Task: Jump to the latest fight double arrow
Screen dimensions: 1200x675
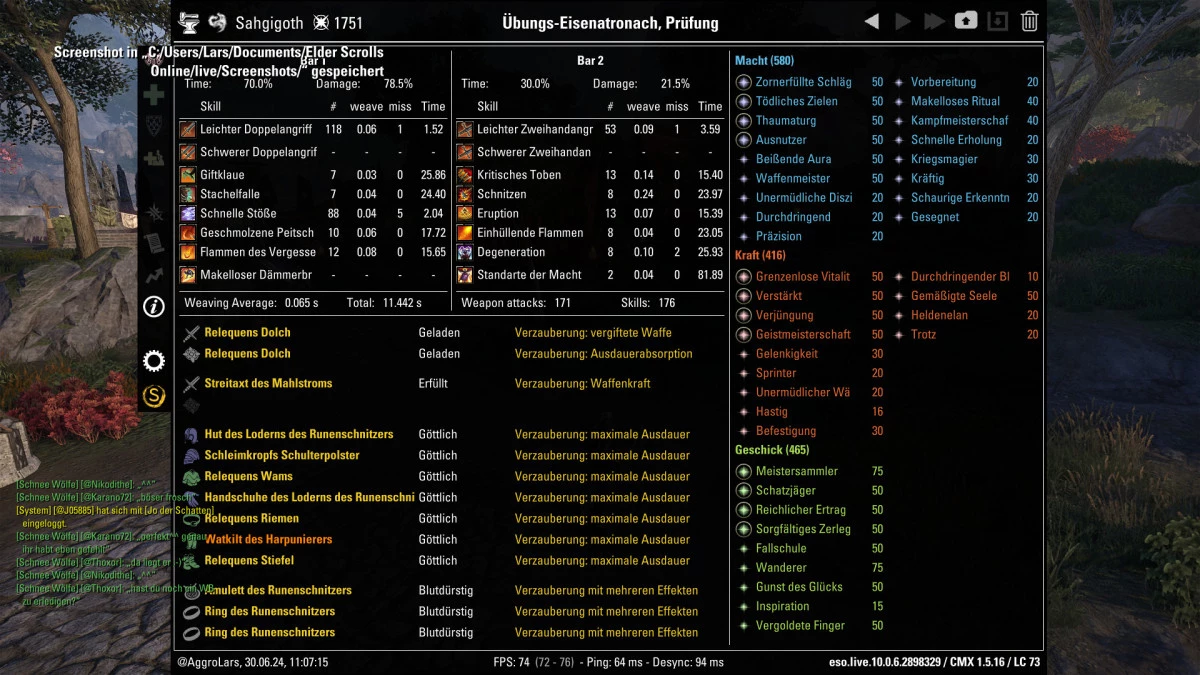Action: click(935, 21)
